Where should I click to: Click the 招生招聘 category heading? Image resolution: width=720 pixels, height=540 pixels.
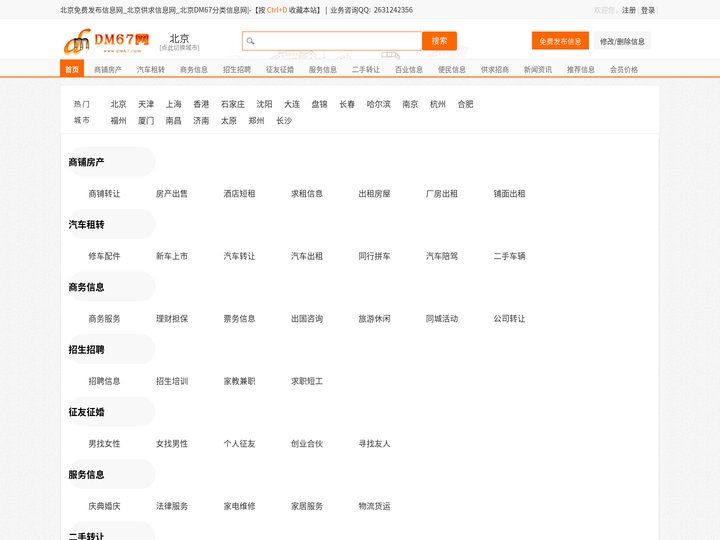(x=86, y=349)
